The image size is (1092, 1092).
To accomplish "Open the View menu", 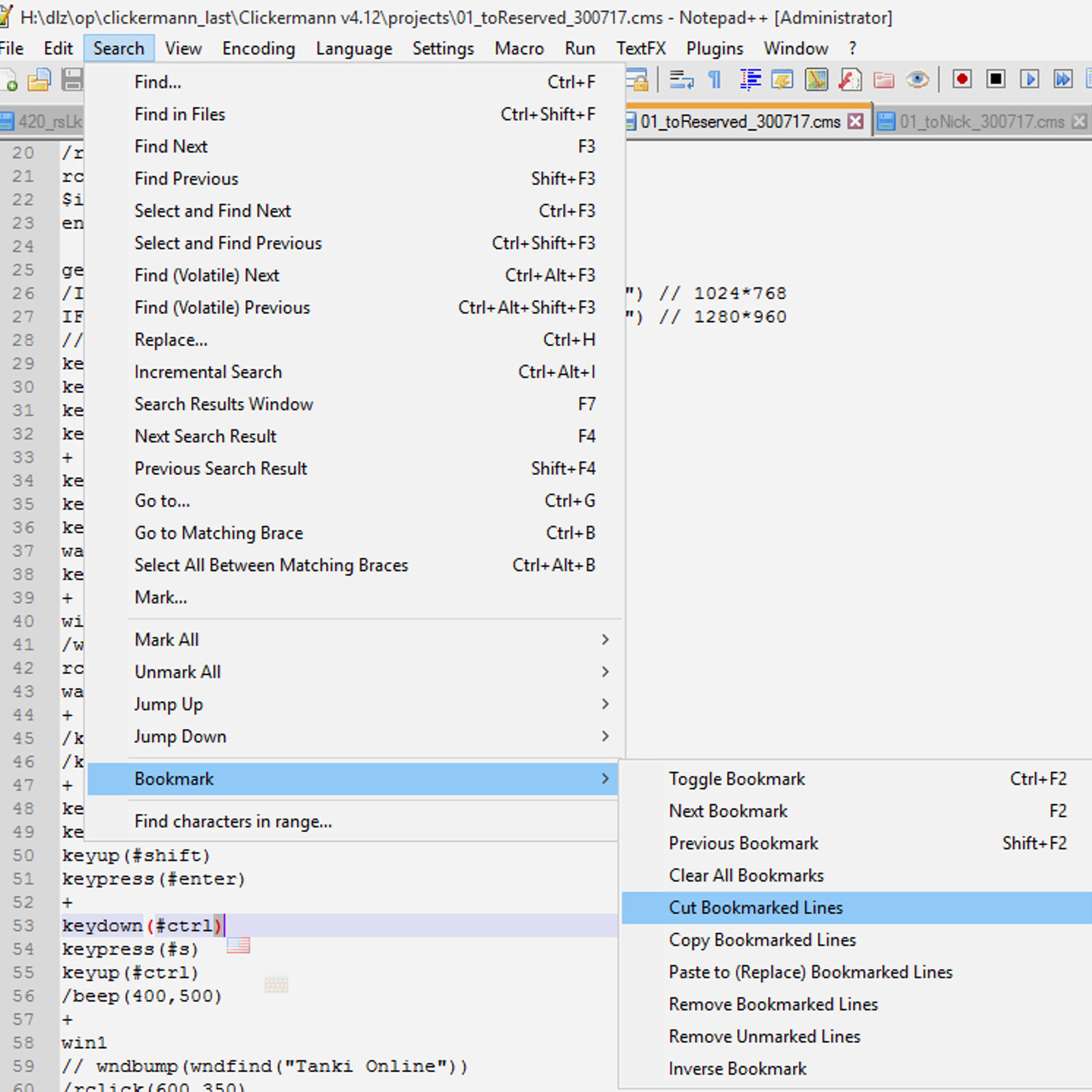I will [x=183, y=48].
